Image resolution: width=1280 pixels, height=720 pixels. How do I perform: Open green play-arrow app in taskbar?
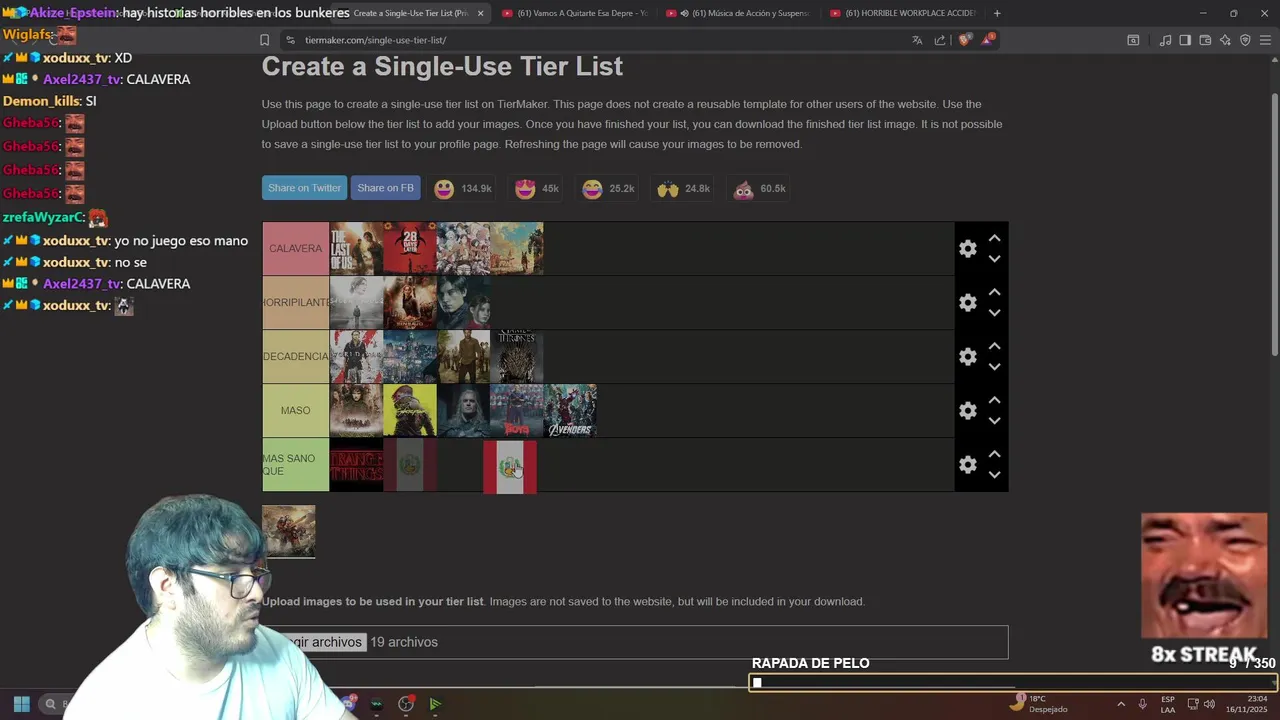tap(435, 704)
